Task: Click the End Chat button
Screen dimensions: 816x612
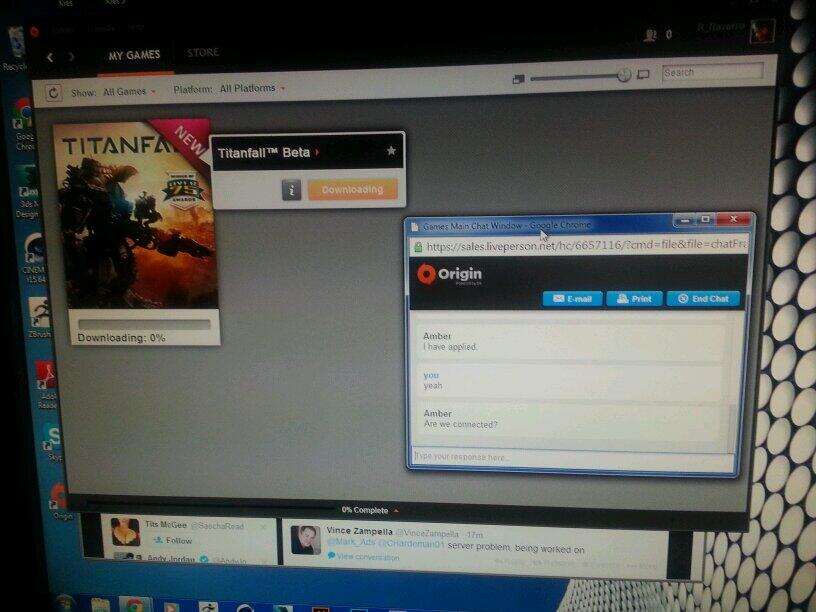Action: pyautogui.click(x=703, y=299)
